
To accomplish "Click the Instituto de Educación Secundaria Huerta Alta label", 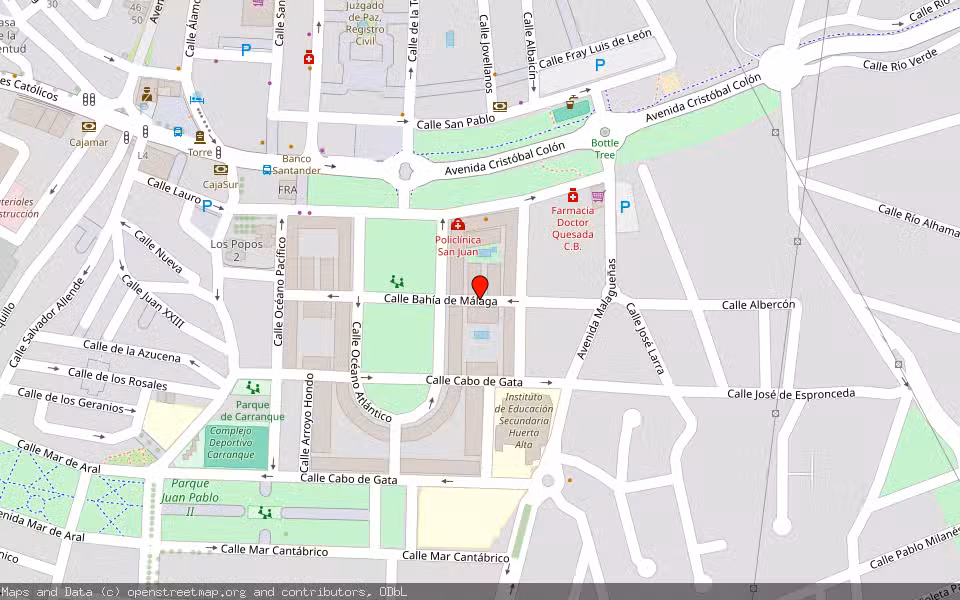I will pyautogui.click(x=523, y=421).
